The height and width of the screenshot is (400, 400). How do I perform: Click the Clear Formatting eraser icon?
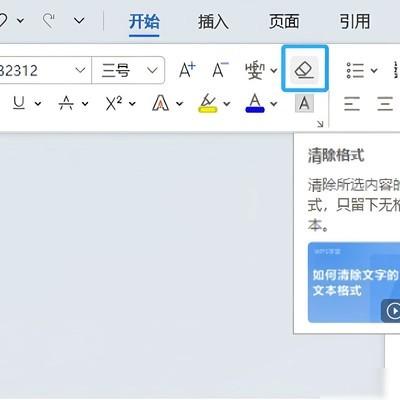(305, 70)
